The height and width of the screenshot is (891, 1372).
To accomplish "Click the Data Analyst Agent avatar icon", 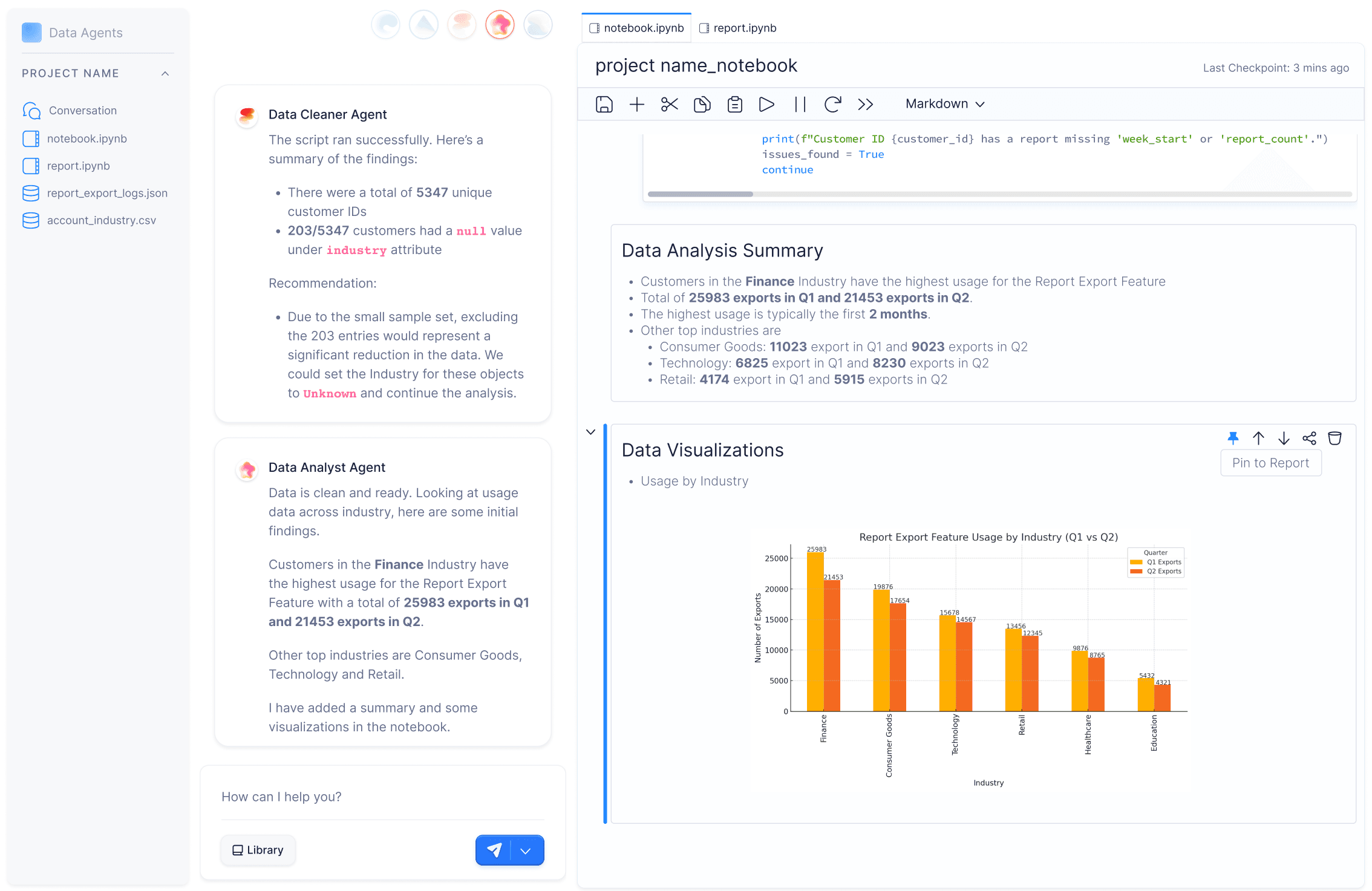I will pos(247,470).
